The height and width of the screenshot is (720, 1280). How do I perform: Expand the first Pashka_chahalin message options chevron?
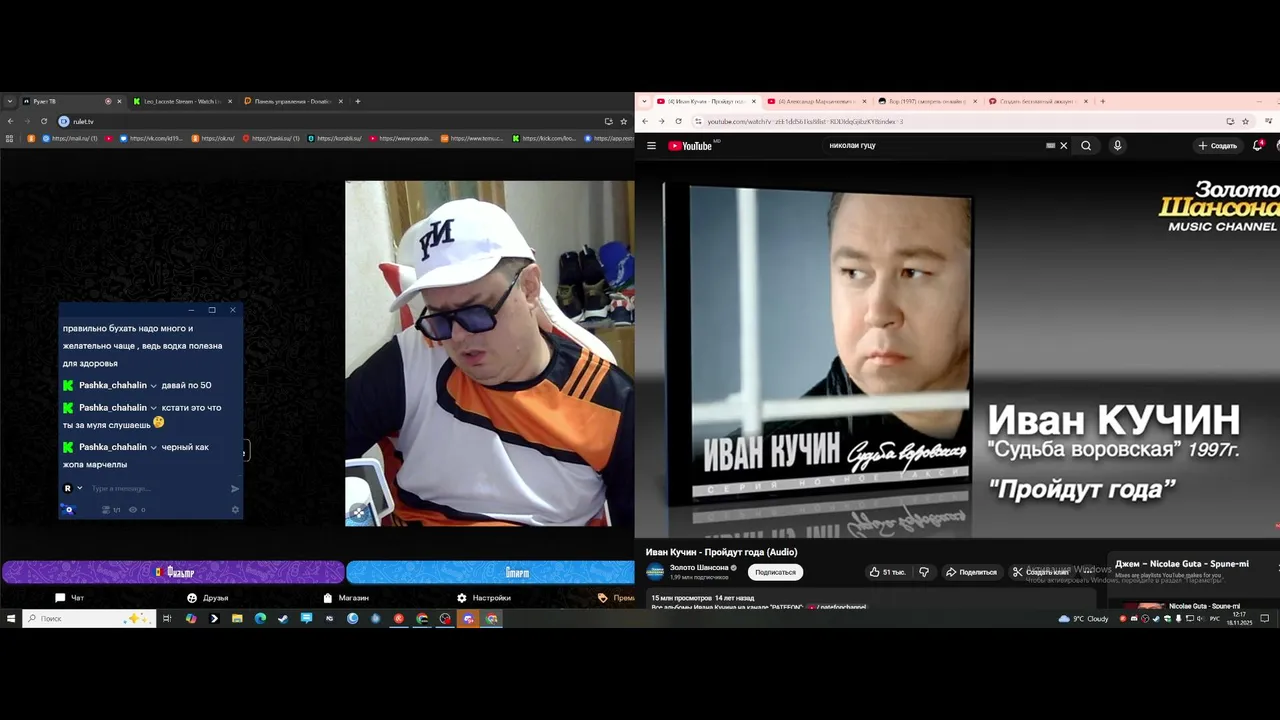click(x=153, y=386)
